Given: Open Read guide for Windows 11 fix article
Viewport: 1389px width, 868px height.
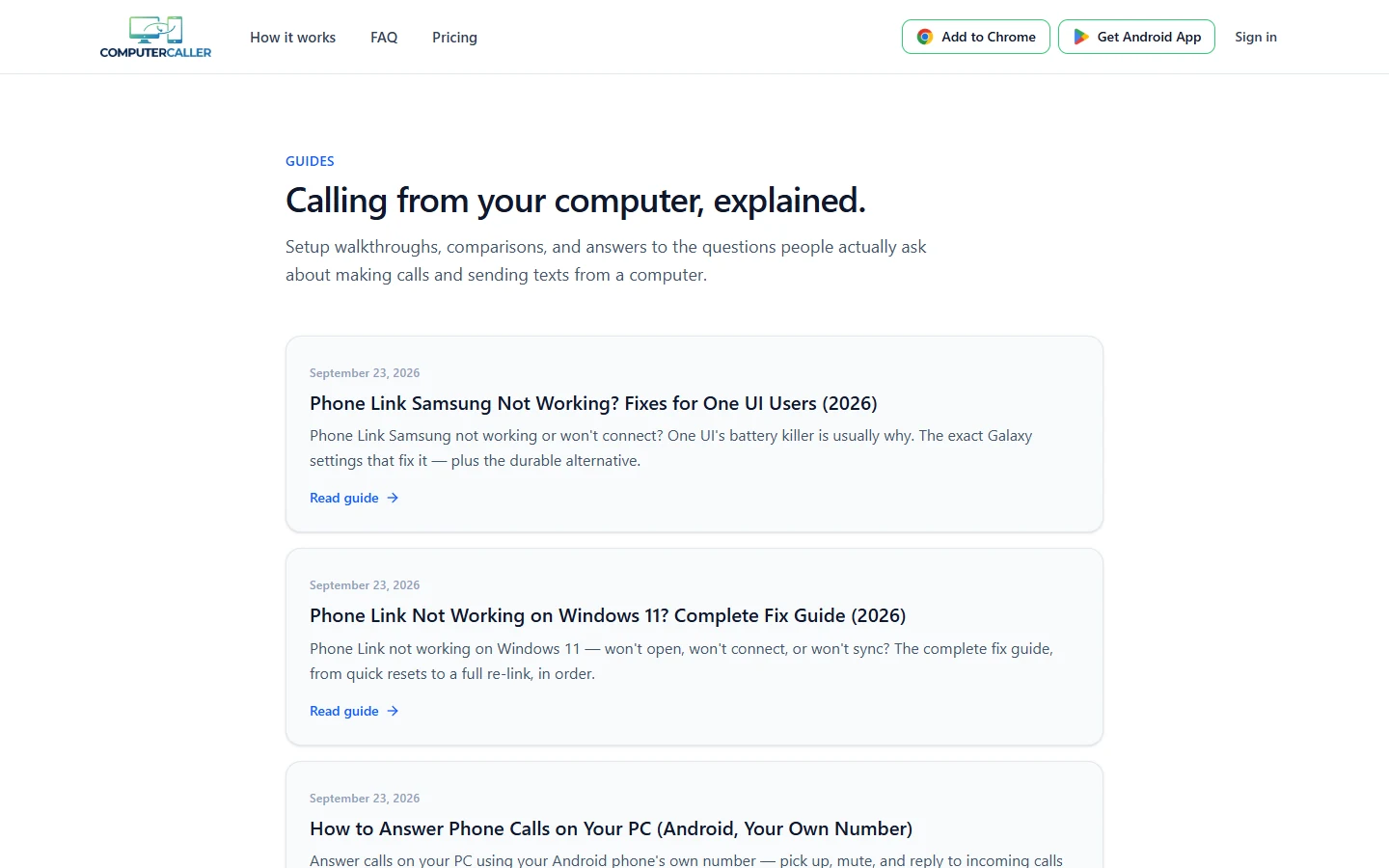Looking at the screenshot, I should point(354,711).
